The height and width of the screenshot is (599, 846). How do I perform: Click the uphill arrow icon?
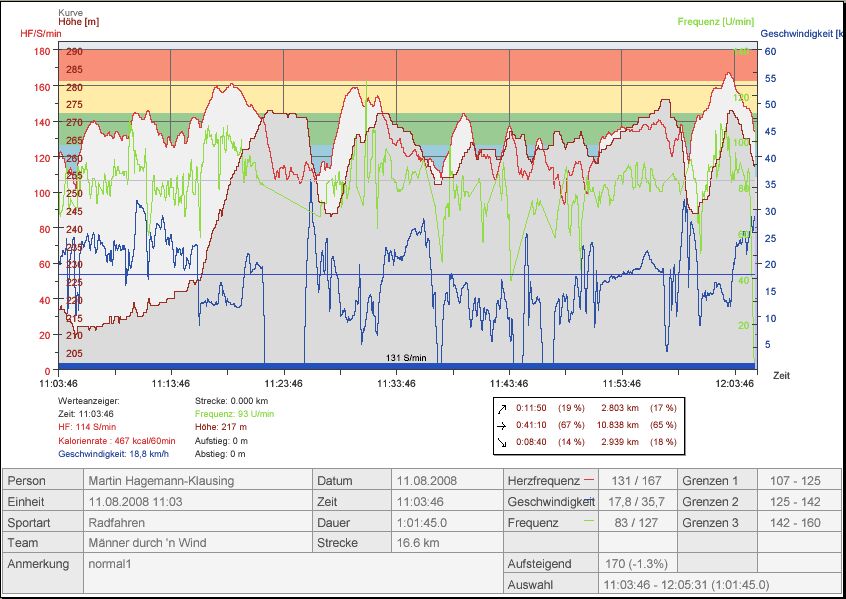502,408
